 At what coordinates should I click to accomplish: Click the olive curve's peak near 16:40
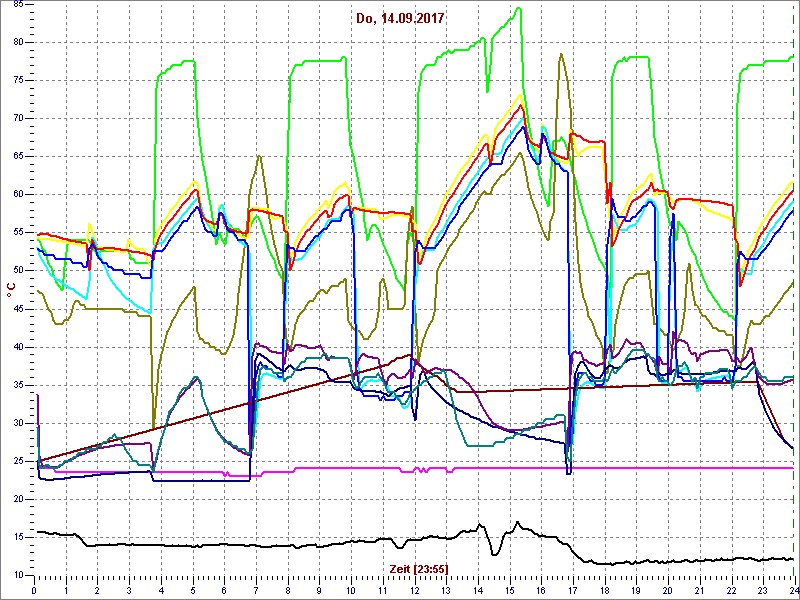[x=561, y=54]
